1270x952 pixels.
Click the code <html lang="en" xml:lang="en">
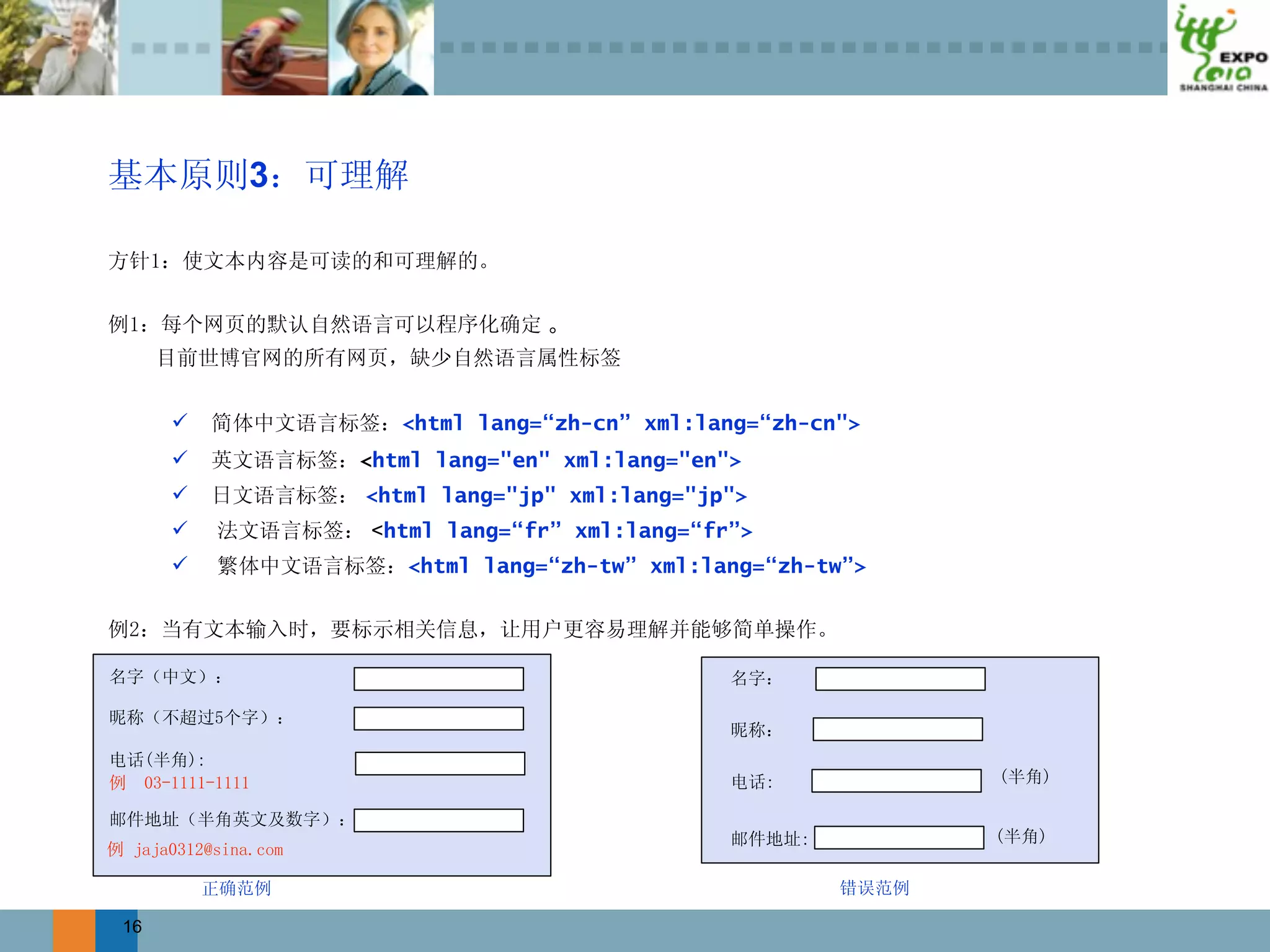[551, 460]
